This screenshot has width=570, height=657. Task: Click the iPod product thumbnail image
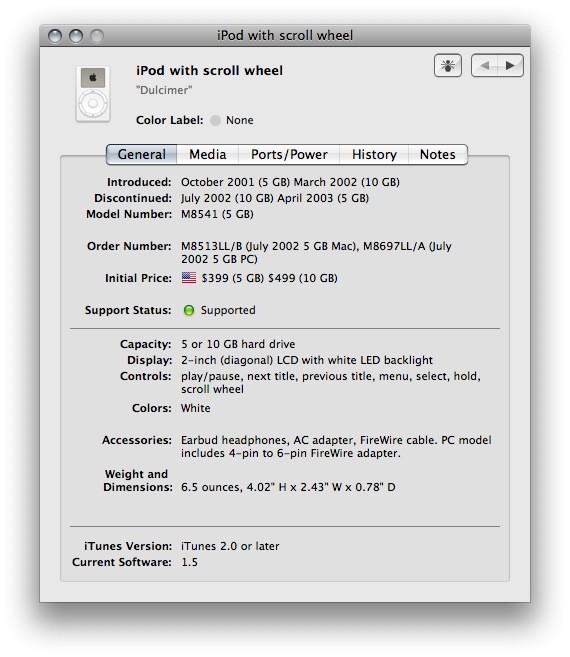tap(93, 94)
